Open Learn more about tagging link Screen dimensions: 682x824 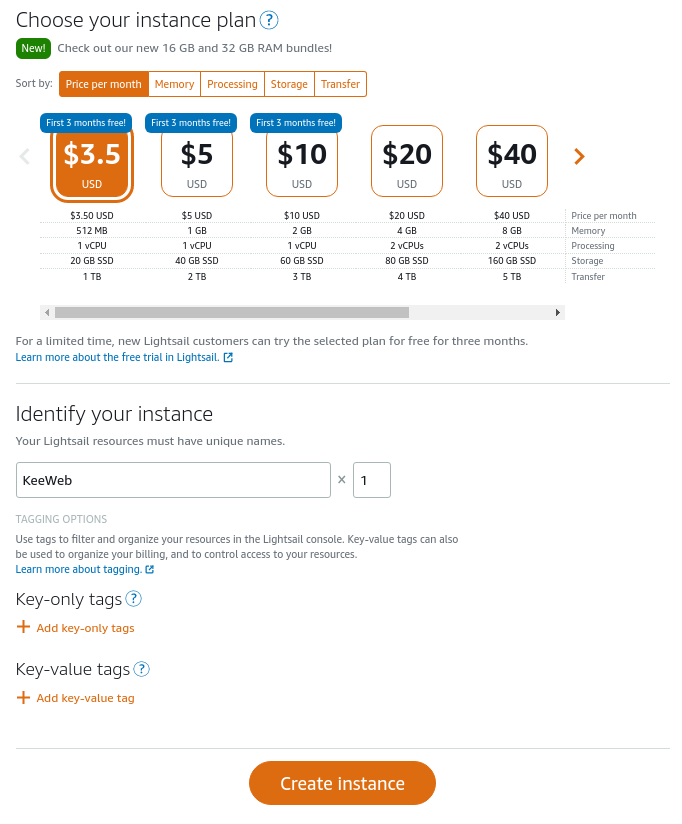coord(78,570)
